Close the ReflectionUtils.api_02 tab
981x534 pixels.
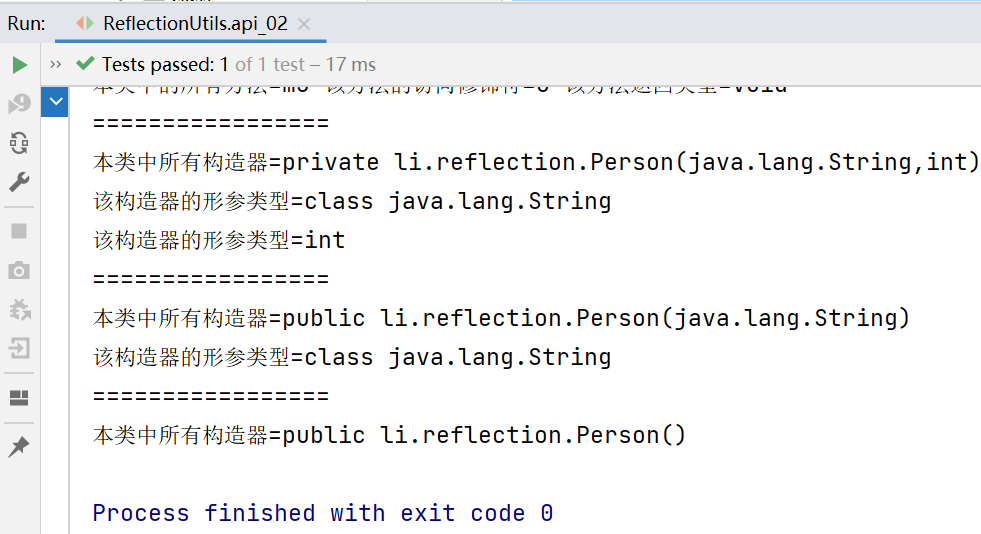305,24
